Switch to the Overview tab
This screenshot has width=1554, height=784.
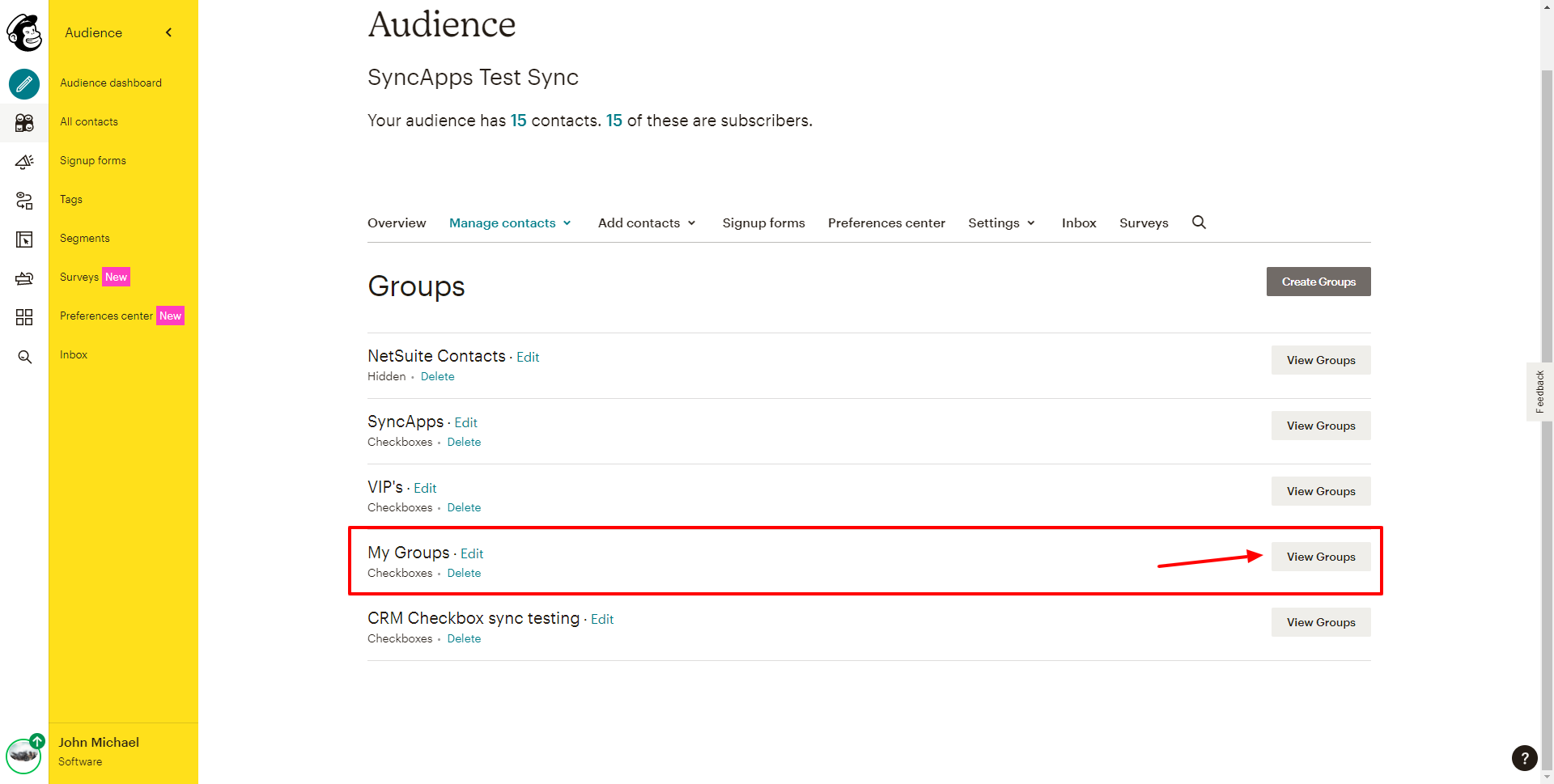[x=397, y=223]
